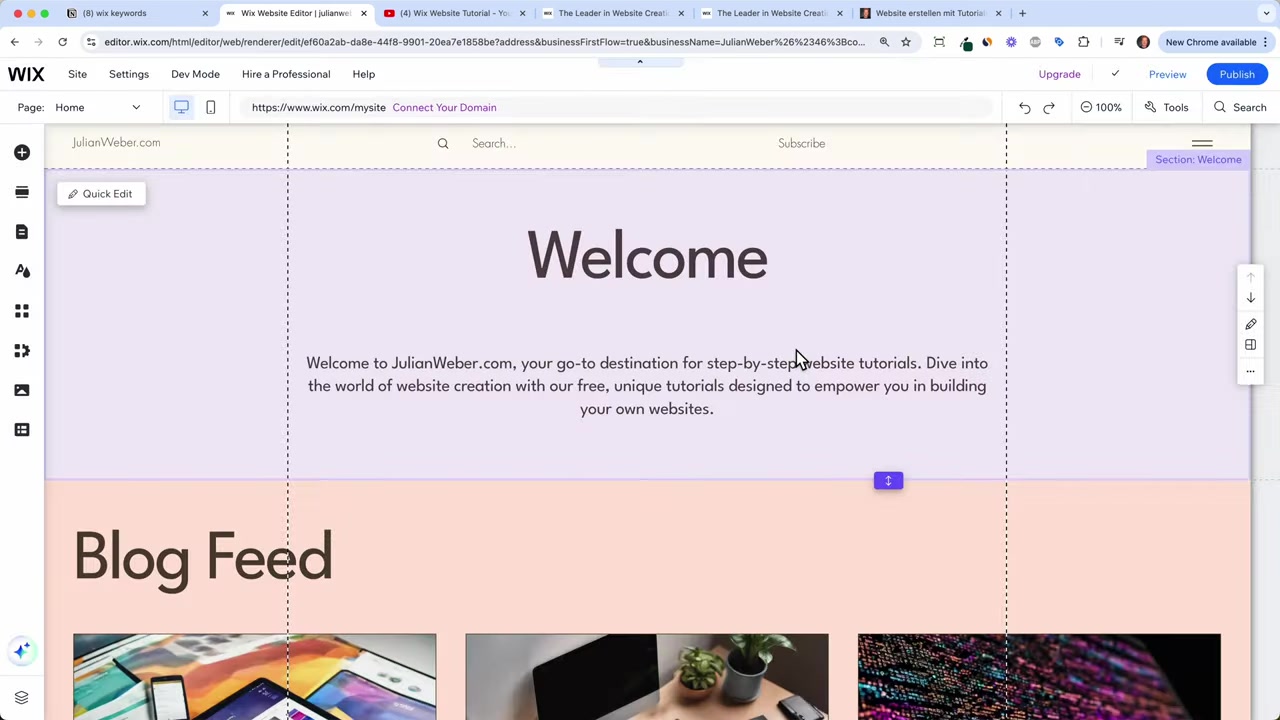Click Connect Your Domain link
The height and width of the screenshot is (720, 1280).
pos(444,107)
